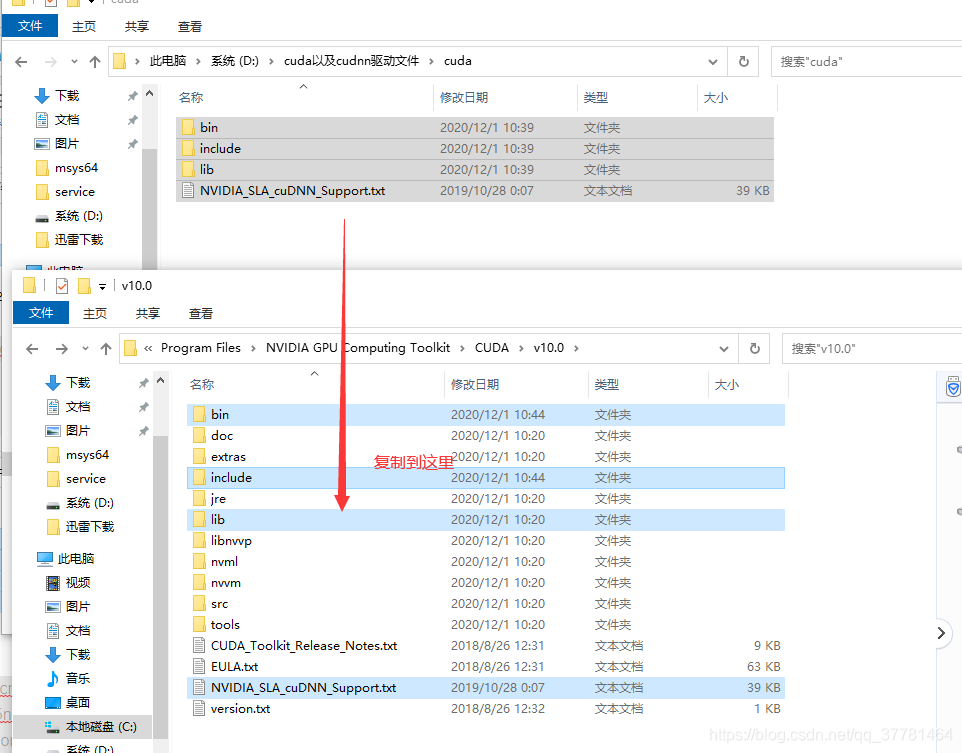Select the jre folder

(x=485, y=499)
